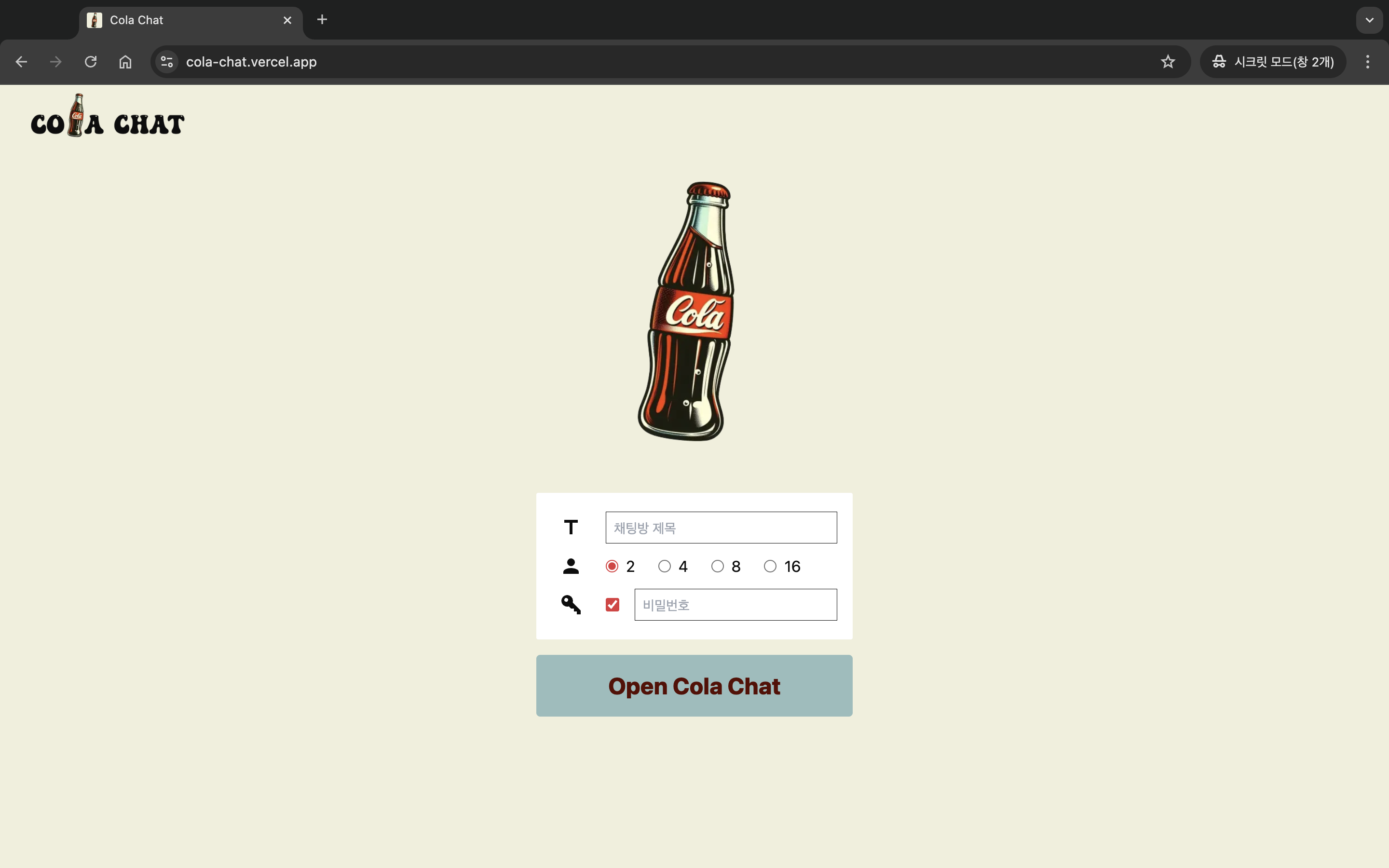
Task: Click the person participants icon
Action: pyautogui.click(x=571, y=566)
